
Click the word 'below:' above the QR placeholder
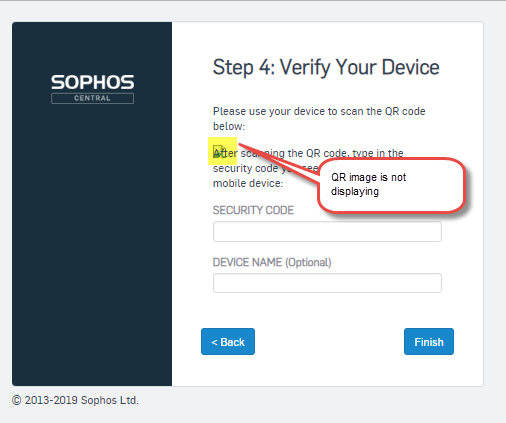coord(229,126)
